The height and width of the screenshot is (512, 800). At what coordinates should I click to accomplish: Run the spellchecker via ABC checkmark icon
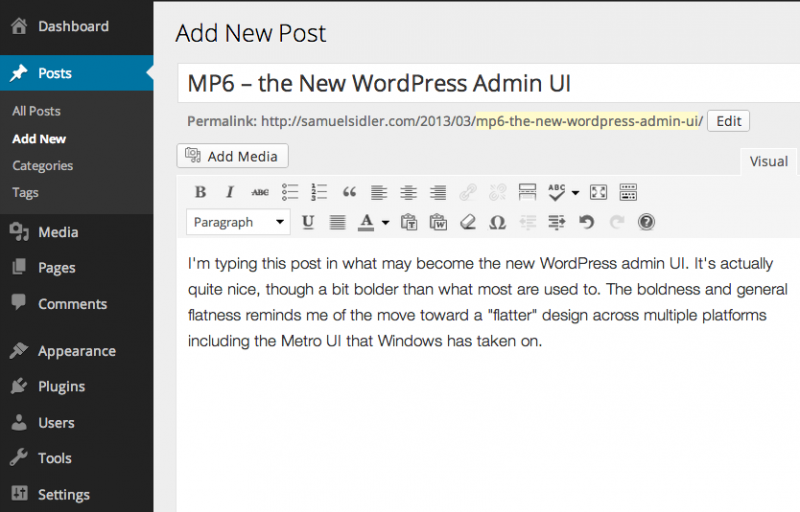[557, 192]
